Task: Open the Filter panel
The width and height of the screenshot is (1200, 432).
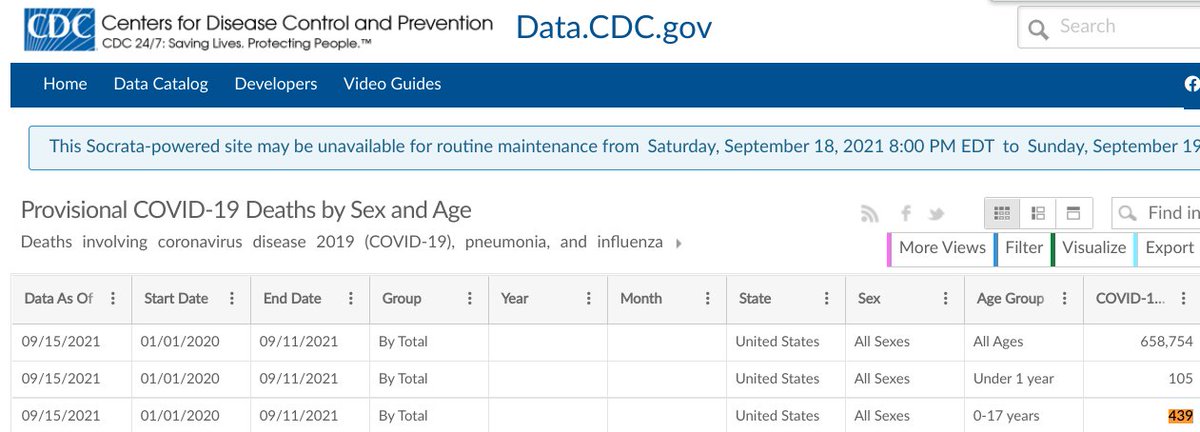Action: tap(1023, 248)
